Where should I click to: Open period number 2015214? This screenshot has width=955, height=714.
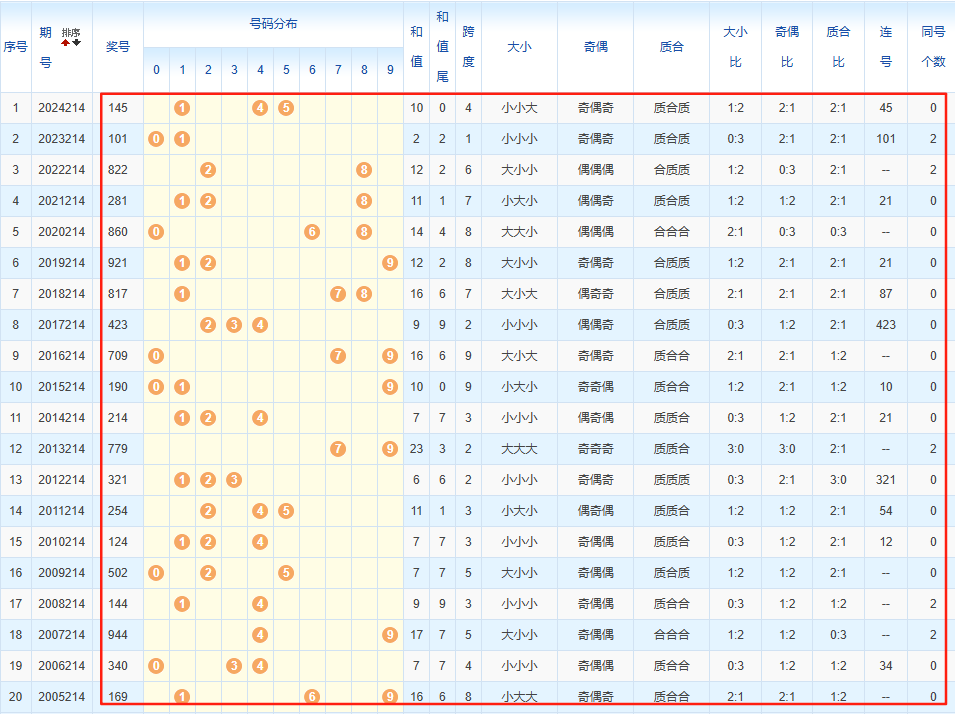coord(62,387)
